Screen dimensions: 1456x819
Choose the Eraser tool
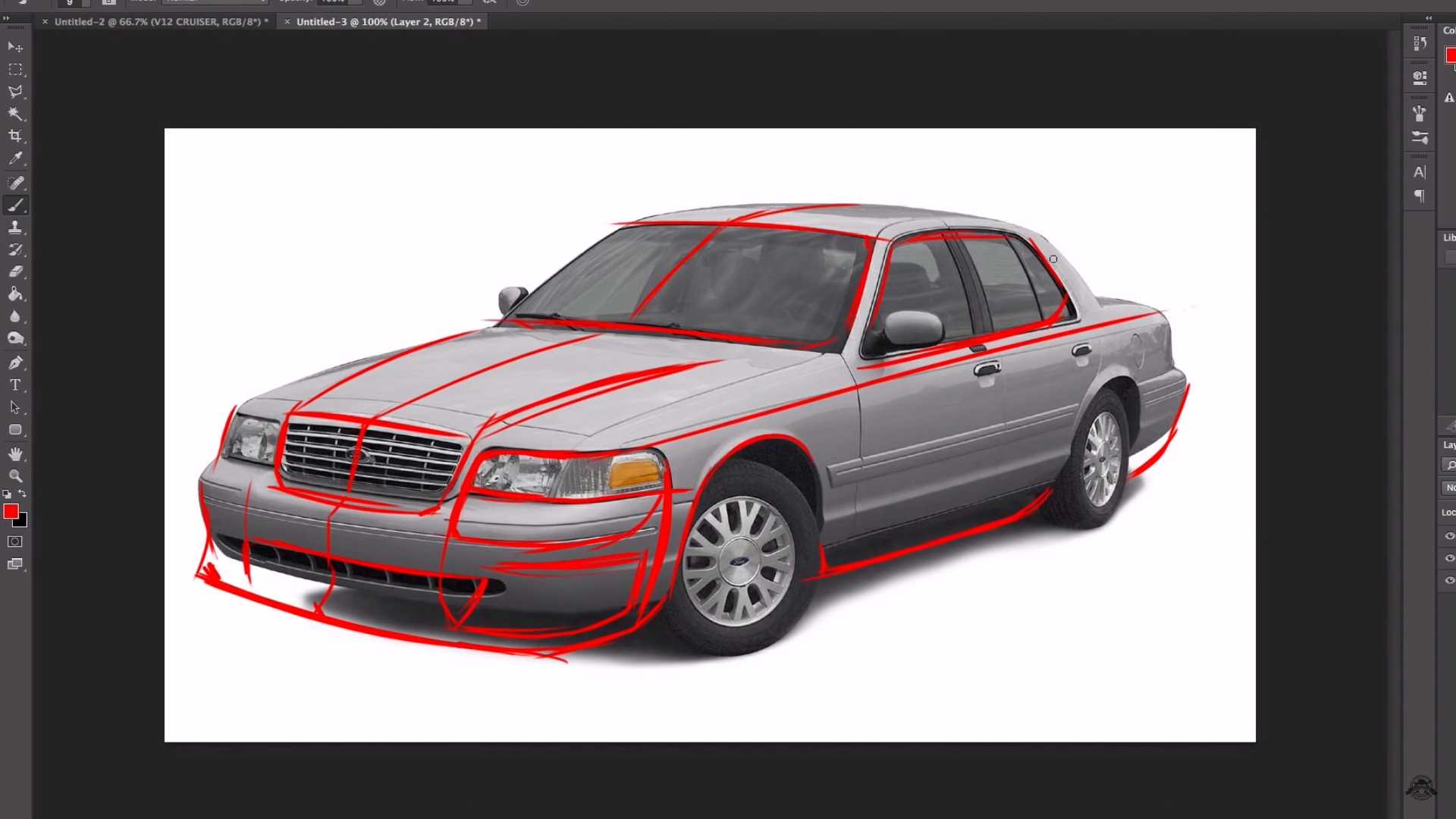click(15, 271)
